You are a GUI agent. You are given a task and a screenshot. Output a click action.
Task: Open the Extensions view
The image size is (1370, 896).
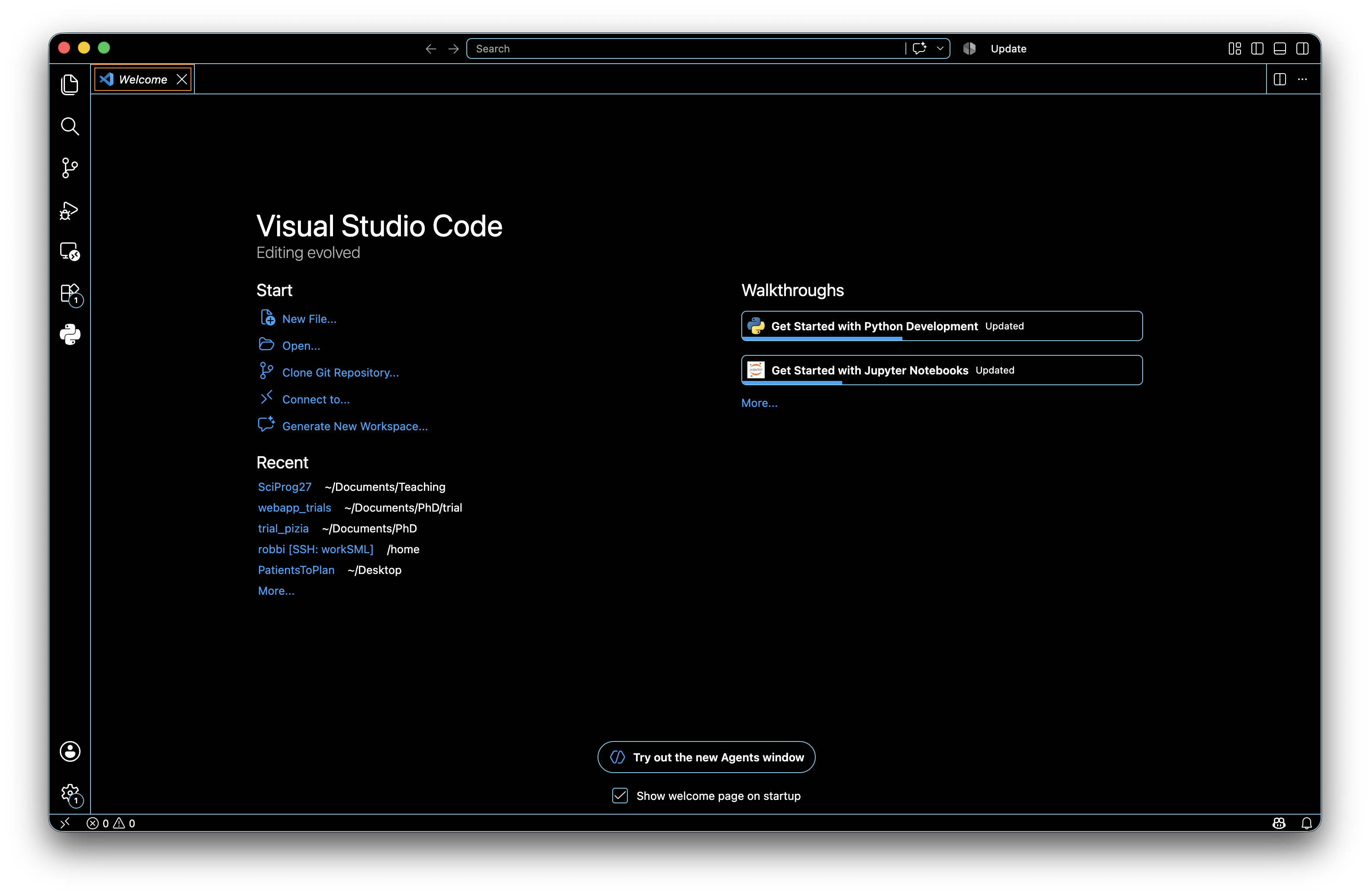tap(70, 293)
